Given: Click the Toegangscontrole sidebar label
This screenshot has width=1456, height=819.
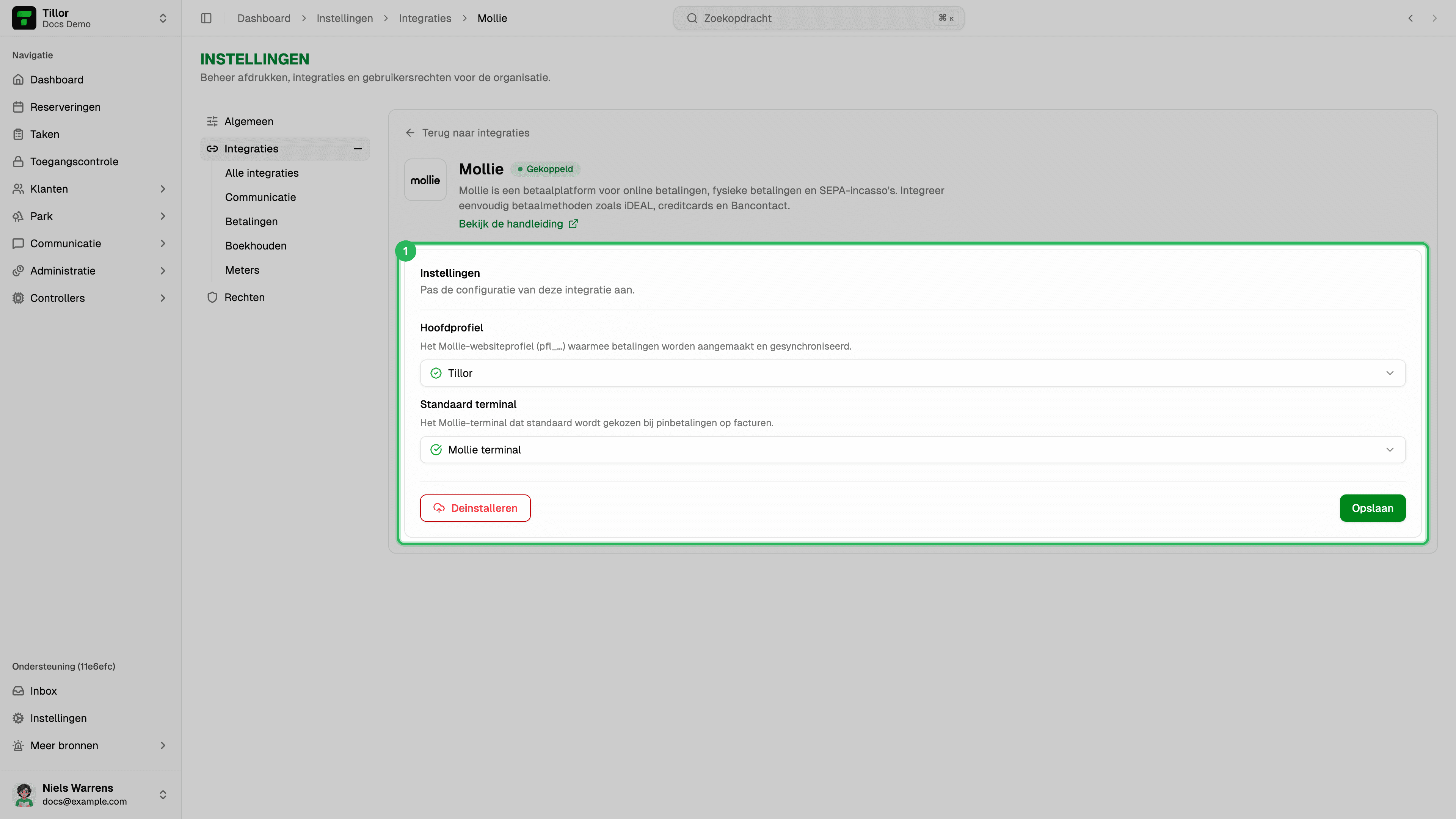Looking at the screenshot, I should click(x=74, y=162).
